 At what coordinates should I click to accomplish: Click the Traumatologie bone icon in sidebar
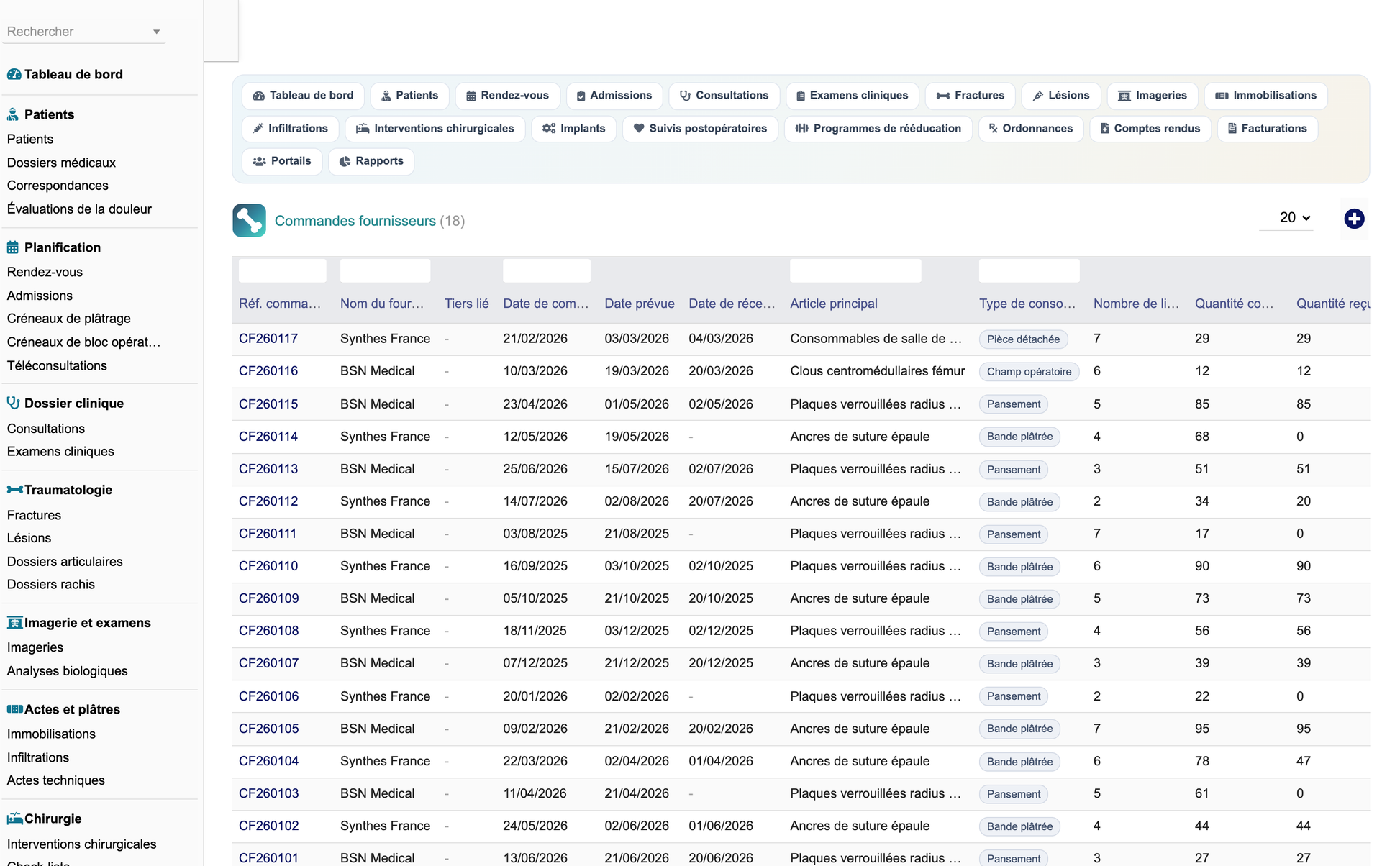click(14, 490)
